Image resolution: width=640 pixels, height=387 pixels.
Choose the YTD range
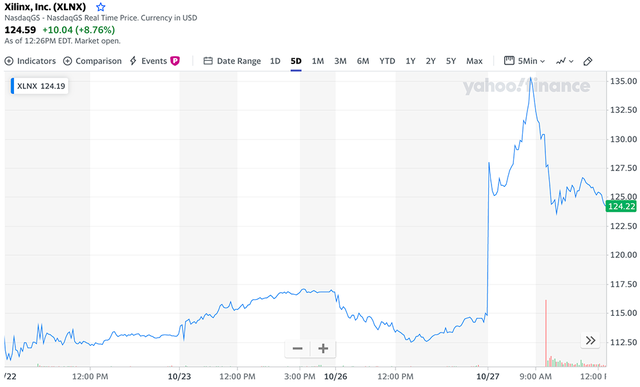387,61
